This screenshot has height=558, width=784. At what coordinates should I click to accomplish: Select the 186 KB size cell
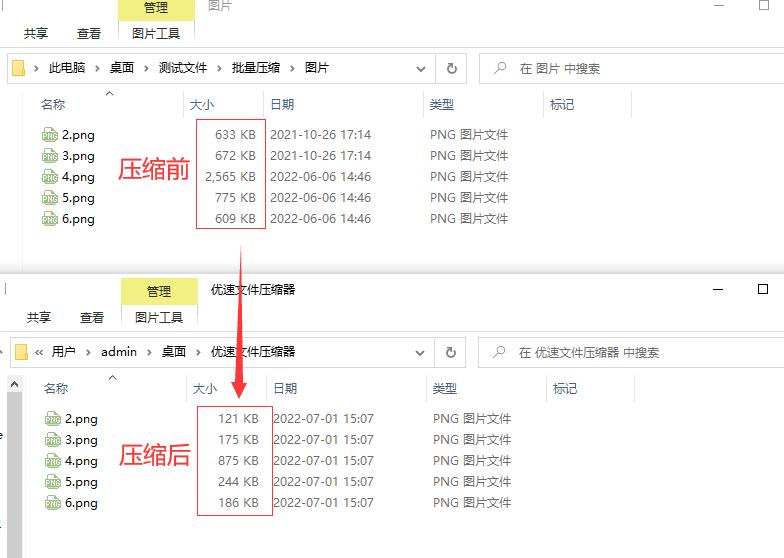click(238, 502)
